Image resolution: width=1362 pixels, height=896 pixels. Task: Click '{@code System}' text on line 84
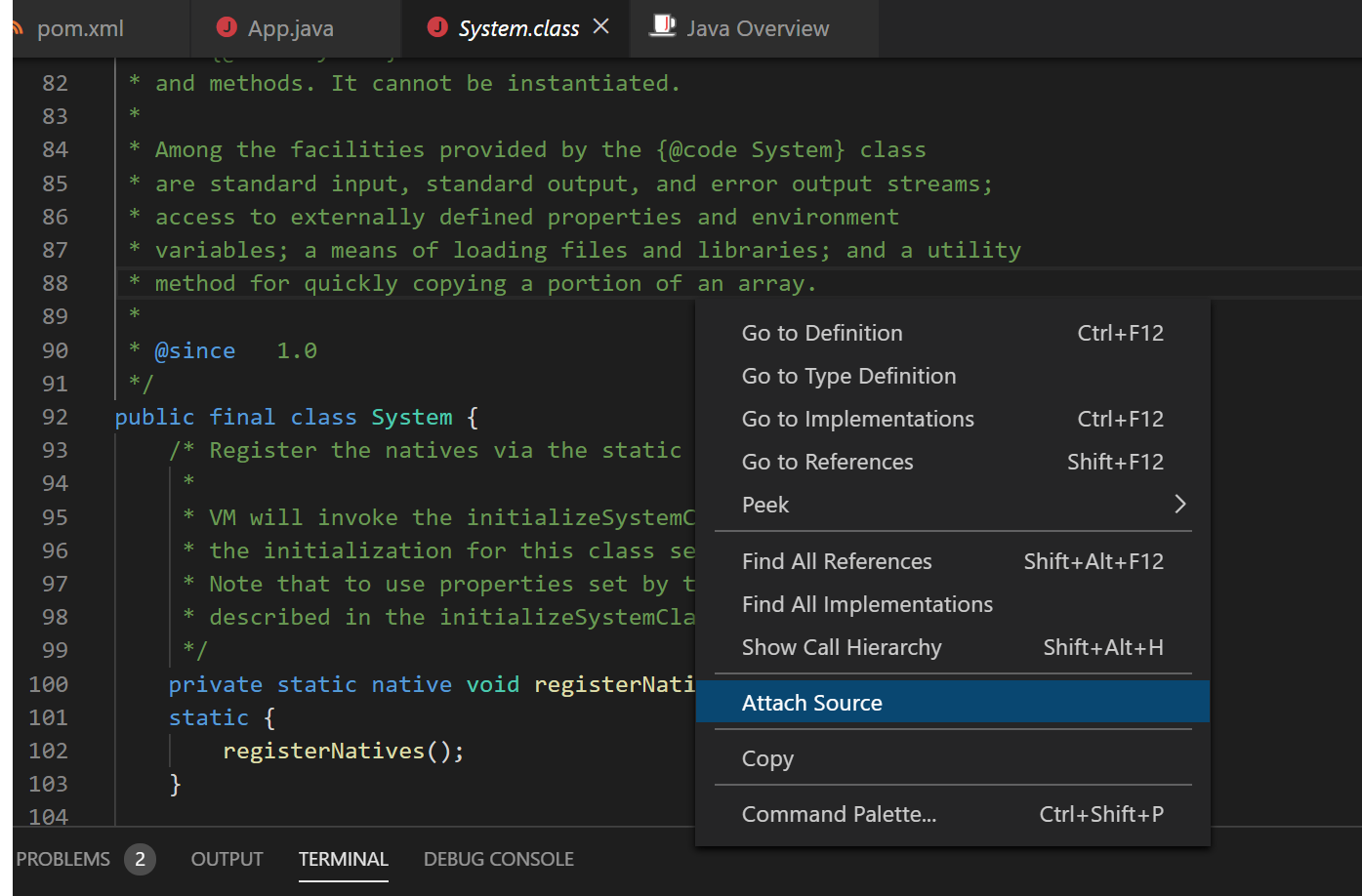coord(751,149)
